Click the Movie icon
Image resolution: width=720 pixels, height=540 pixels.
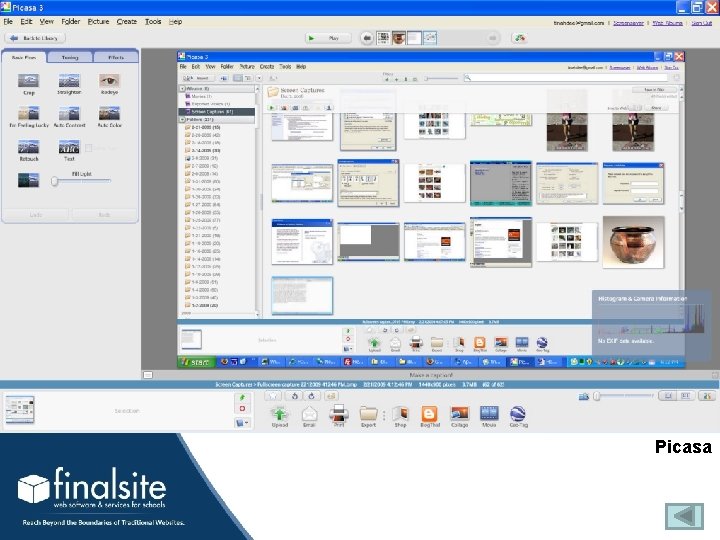coord(489,414)
